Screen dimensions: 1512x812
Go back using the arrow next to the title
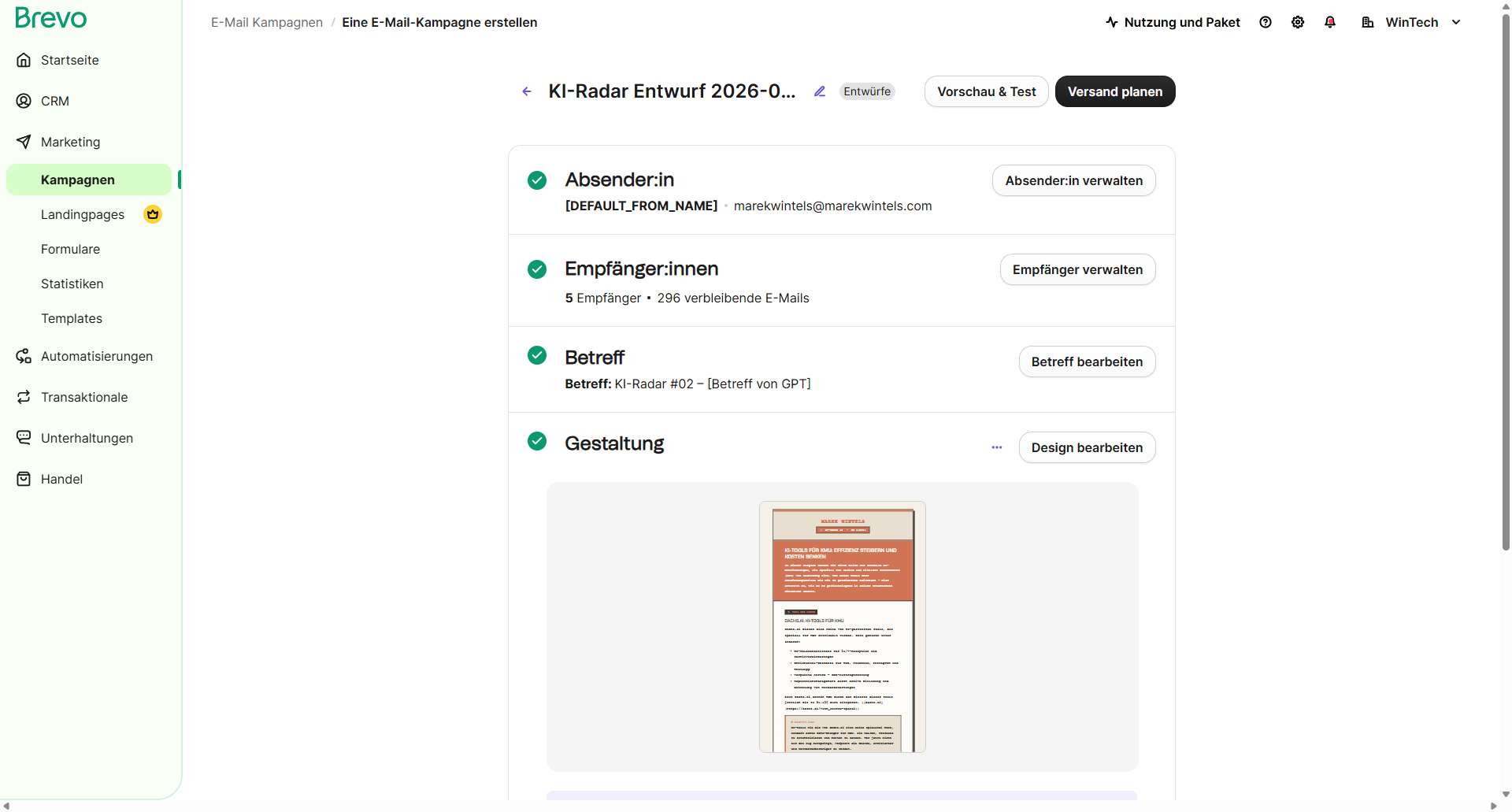[x=527, y=91]
